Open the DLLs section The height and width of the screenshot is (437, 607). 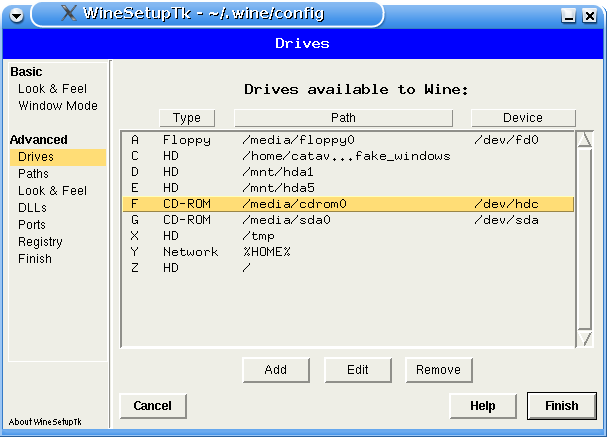[x=32, y=208]
